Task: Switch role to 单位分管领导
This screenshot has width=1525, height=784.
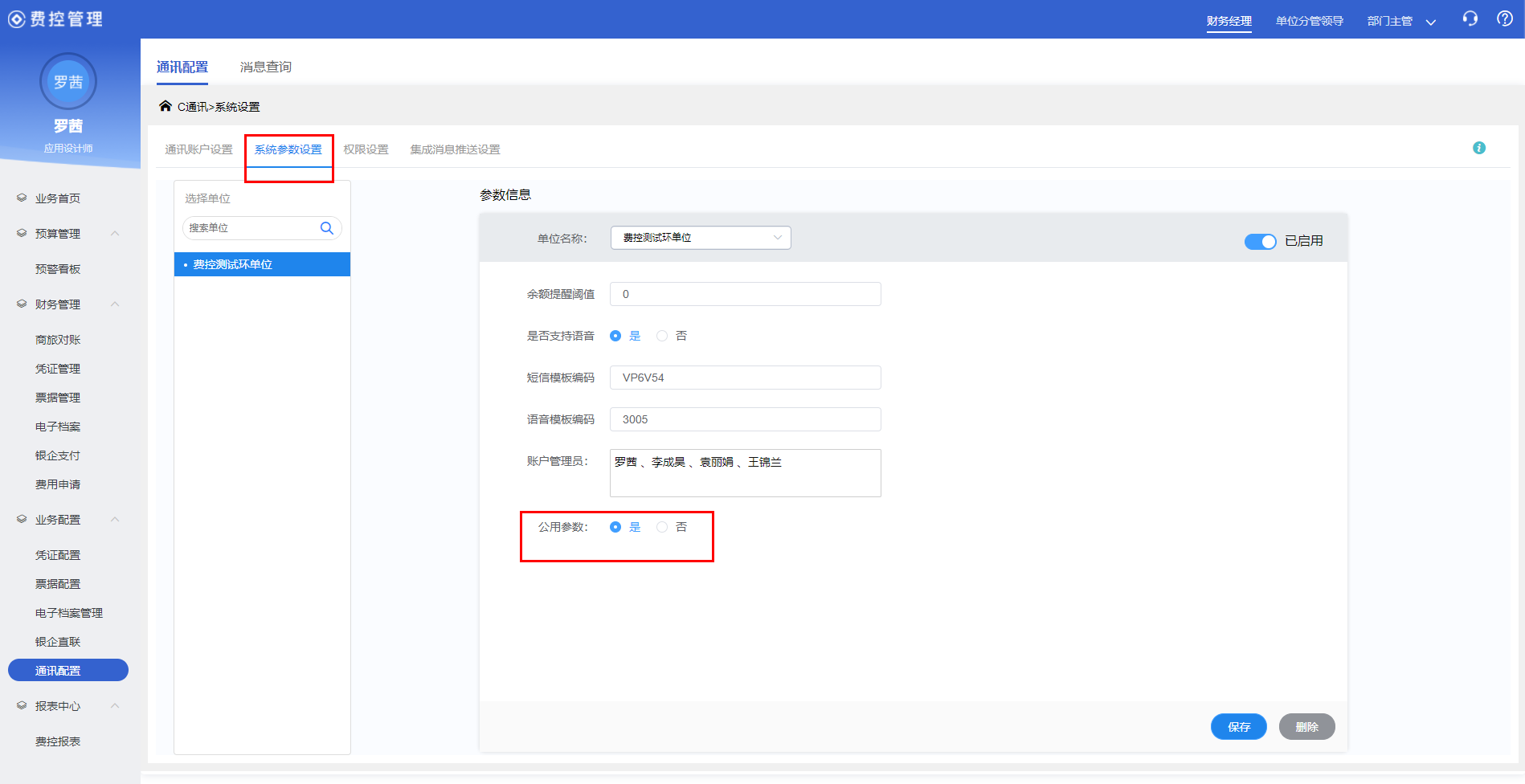Action: point(1310,21)
